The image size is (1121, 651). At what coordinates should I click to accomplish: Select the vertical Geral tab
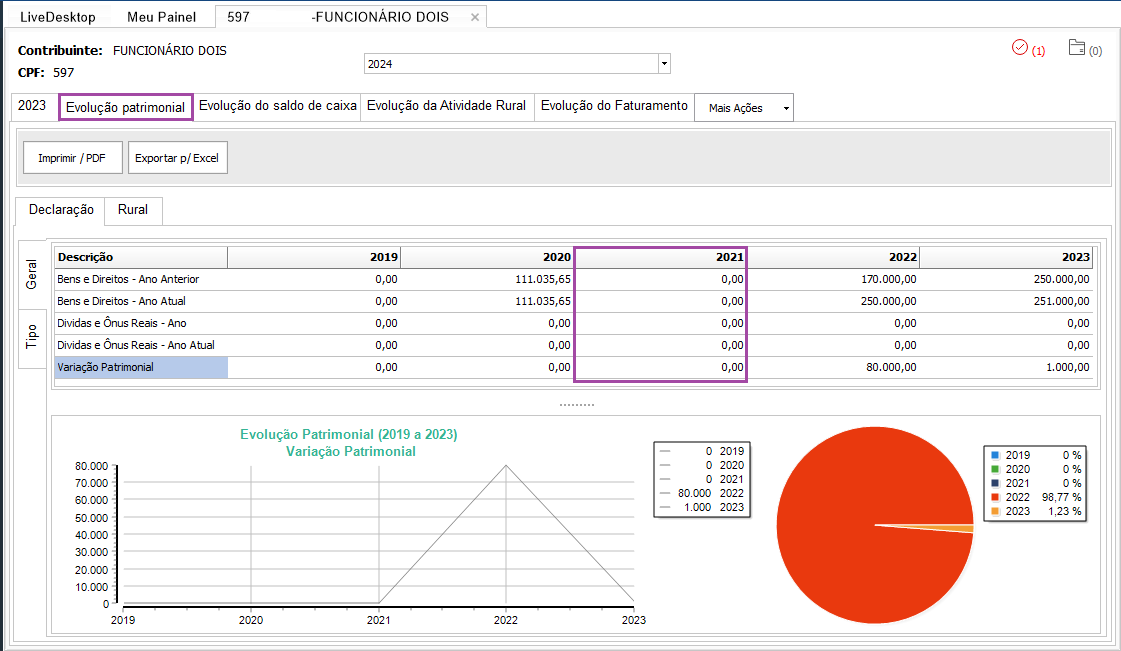click(31, 274)
